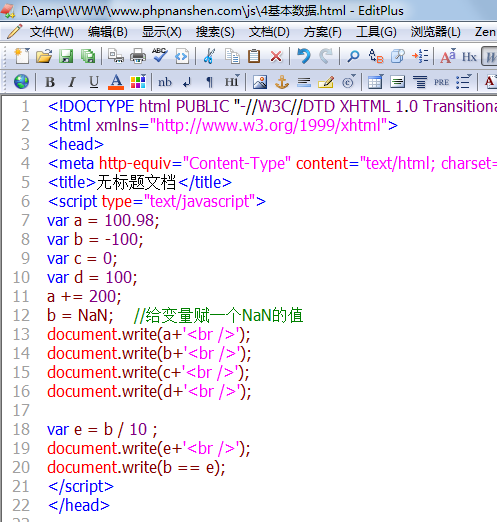
Task: Click the line 'document.write(b == e);'
Action: 136,467
